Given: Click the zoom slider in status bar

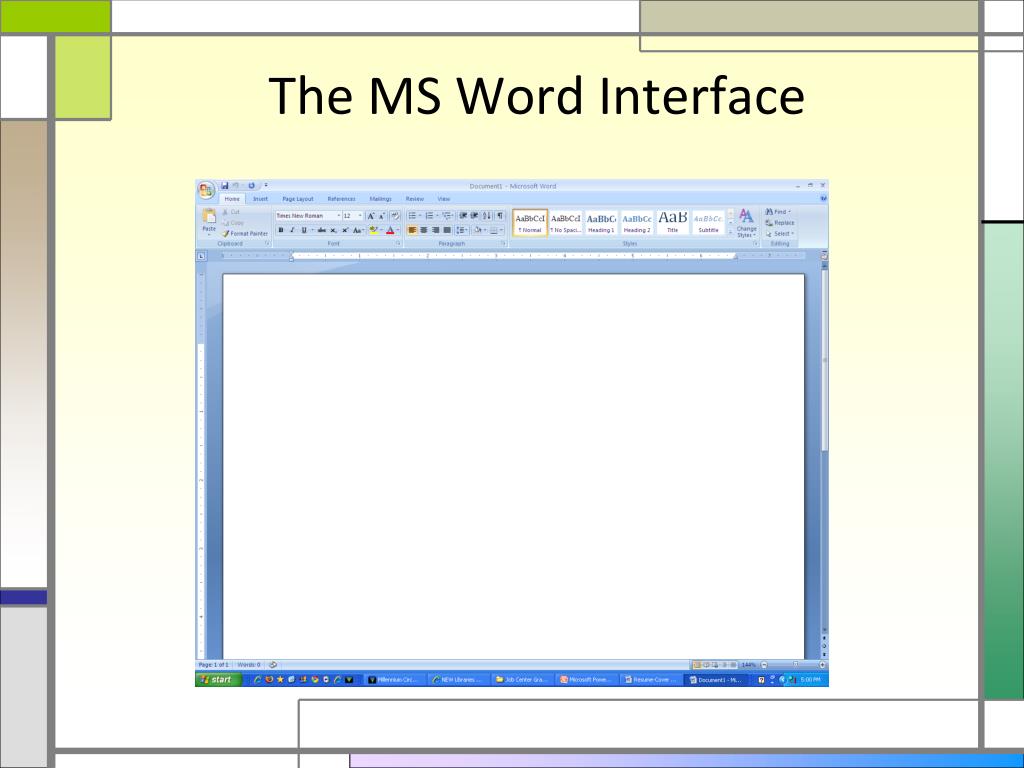Looking at the screenshot, I should (x=794, y=665).
